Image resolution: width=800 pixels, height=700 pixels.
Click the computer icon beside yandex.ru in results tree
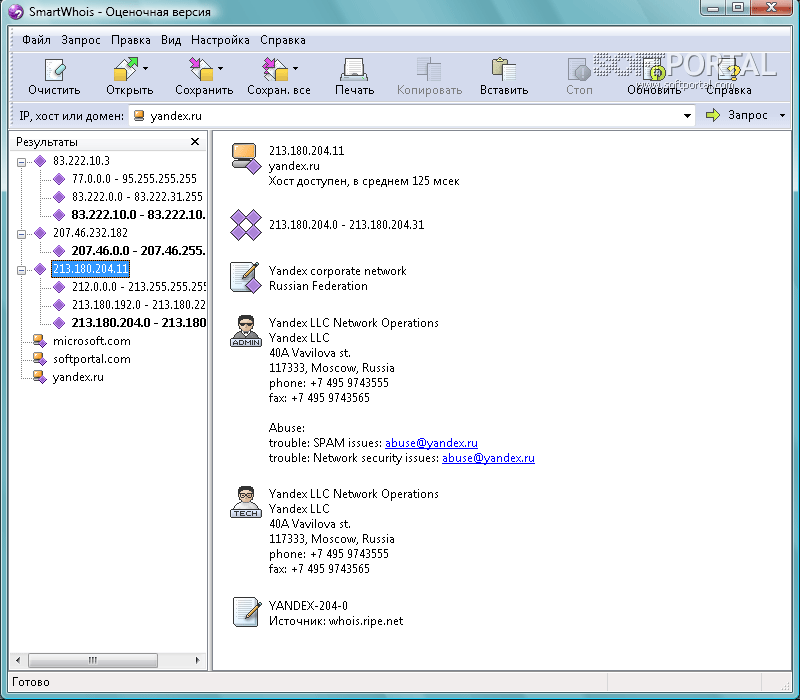coord(40,377)
